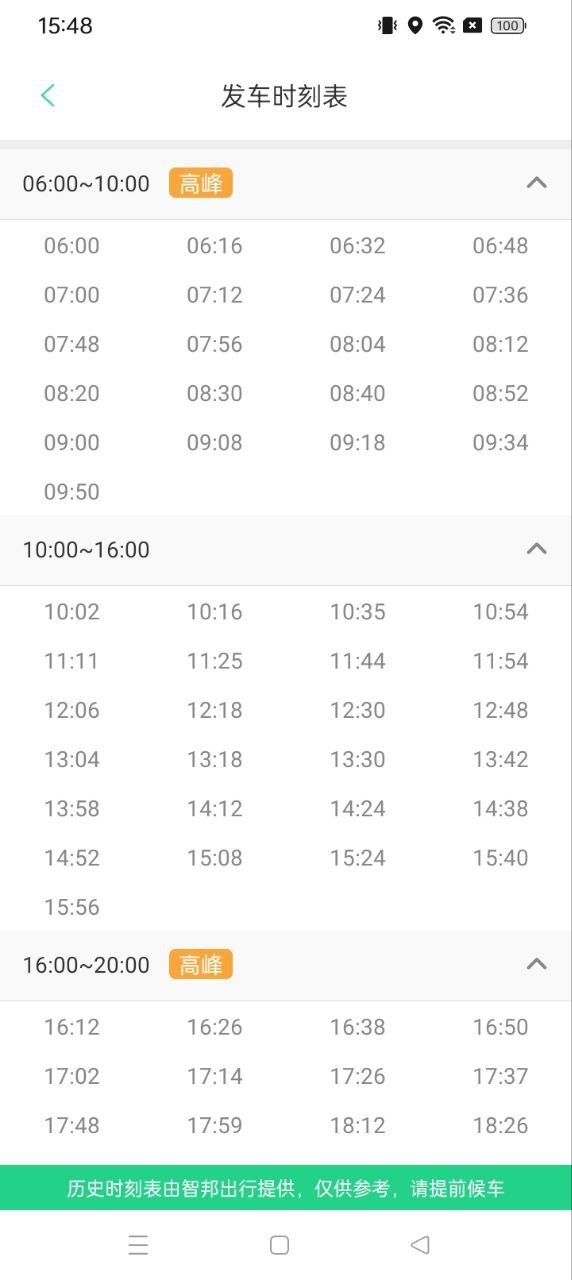The width and height of the screenshot is (572, 1280).
Task: Collapse the 10:00~16:00 timetable section
Action: tap(537, 549)
